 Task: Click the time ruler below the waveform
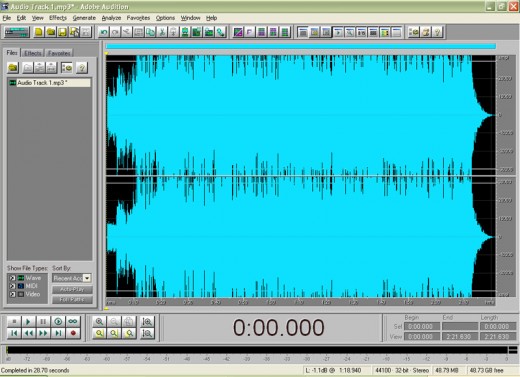tap(300, 302)
